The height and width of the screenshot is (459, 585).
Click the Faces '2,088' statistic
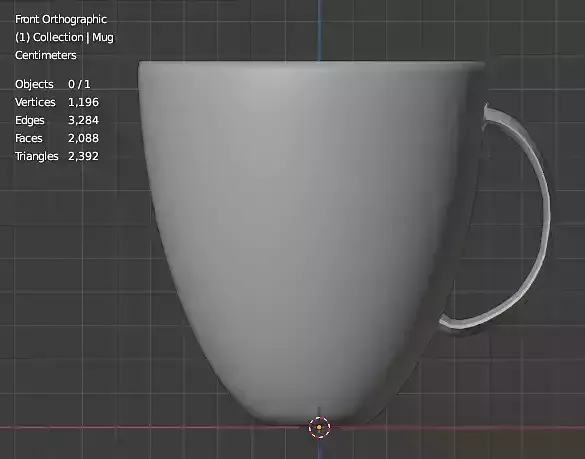pyautogui.click(x=83, y=138)
